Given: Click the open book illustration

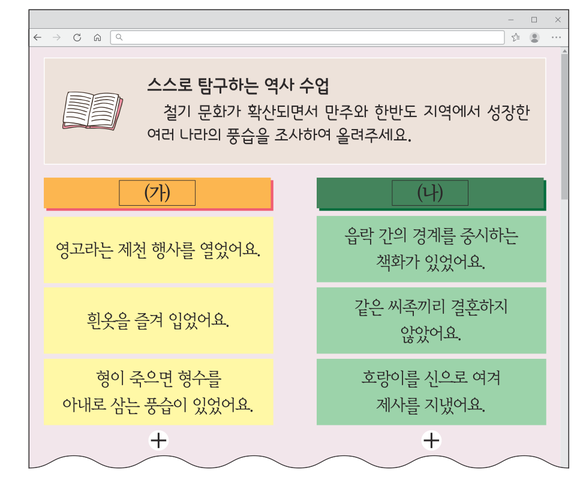Looking at the screenshot, I should tap(93, 110).
